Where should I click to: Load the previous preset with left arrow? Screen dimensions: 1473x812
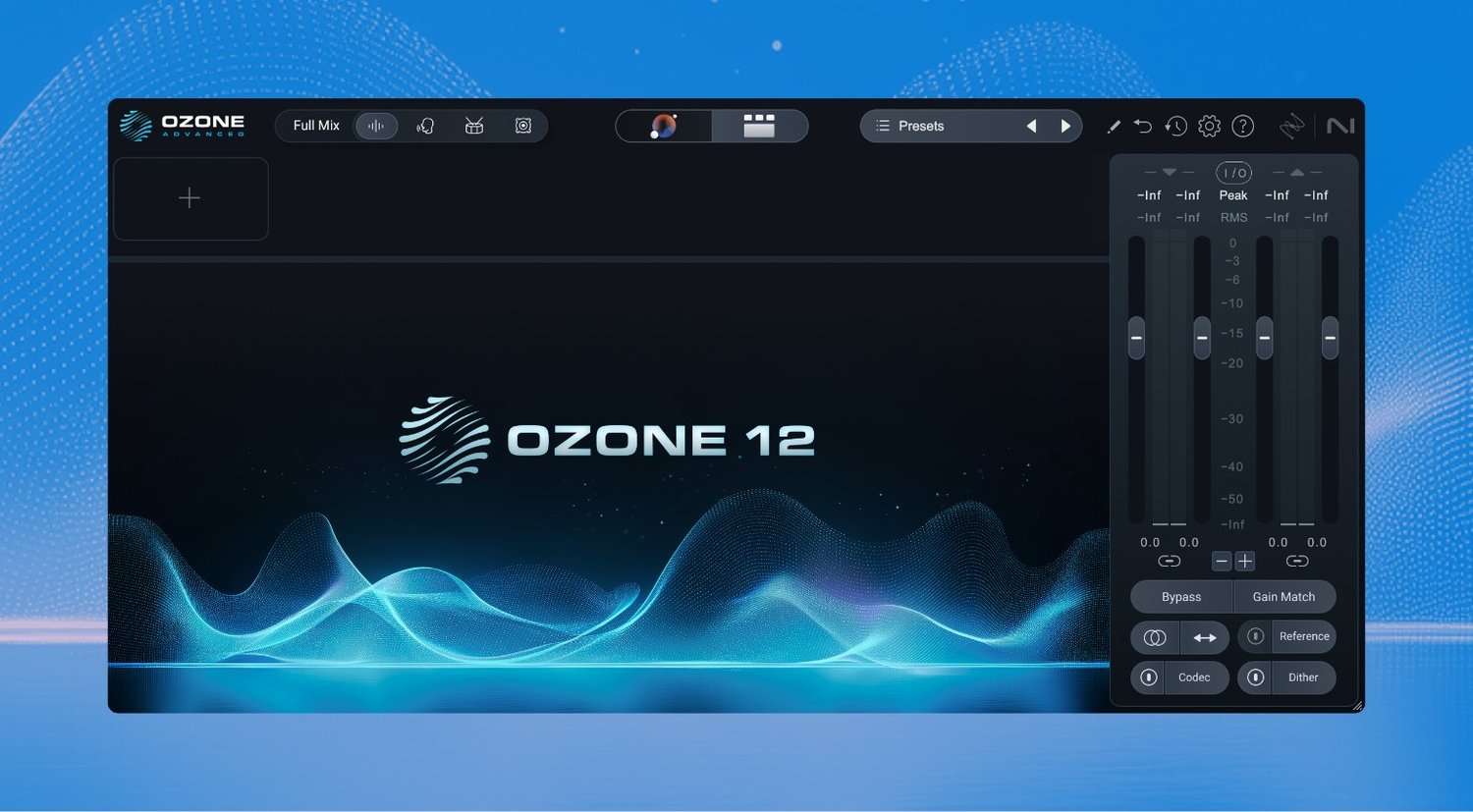click(x=1031, y=126)
